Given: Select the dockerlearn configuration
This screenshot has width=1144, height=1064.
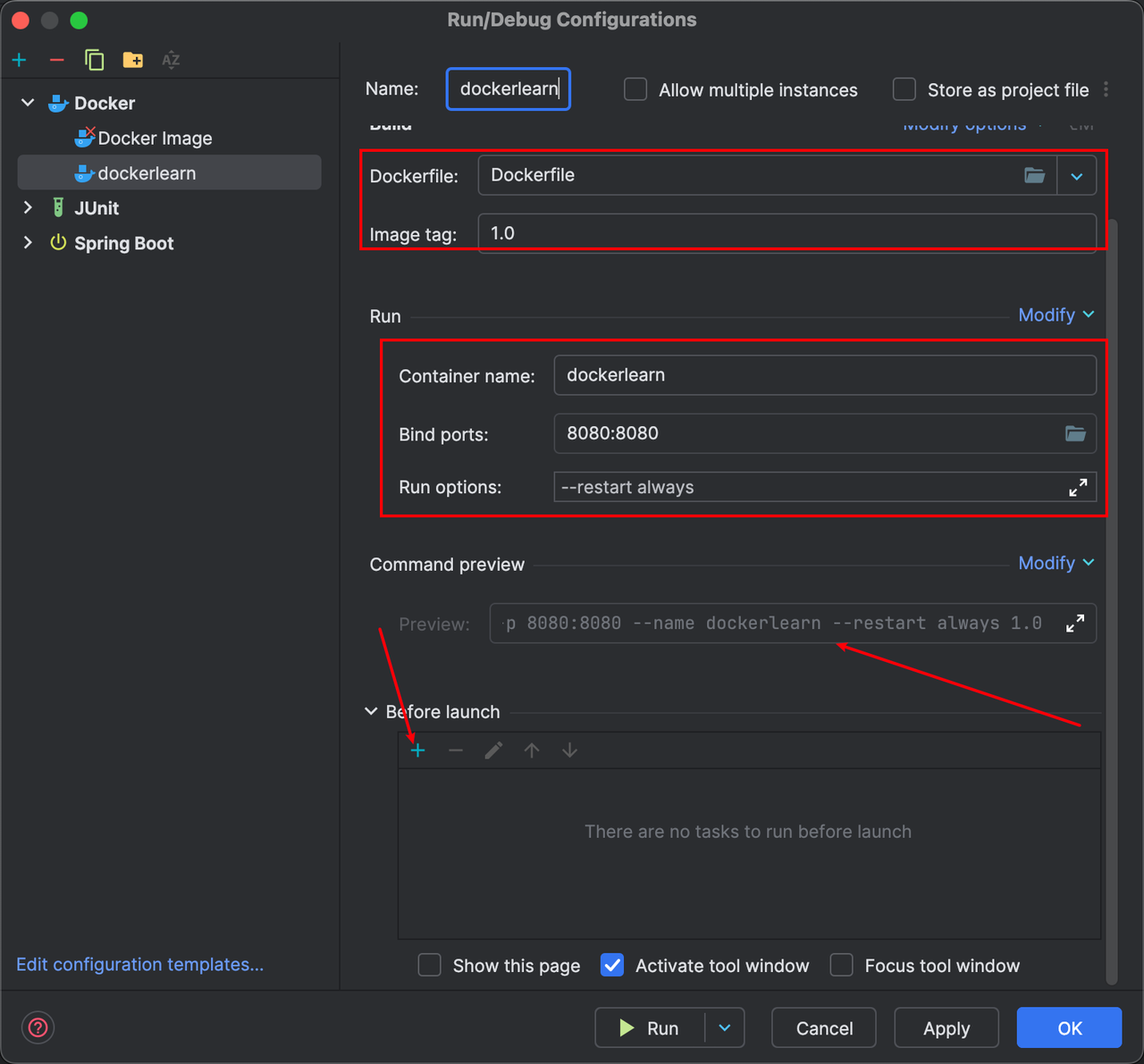Looking at the screenshot, I should pyautogui.click(x=170, y=172).
